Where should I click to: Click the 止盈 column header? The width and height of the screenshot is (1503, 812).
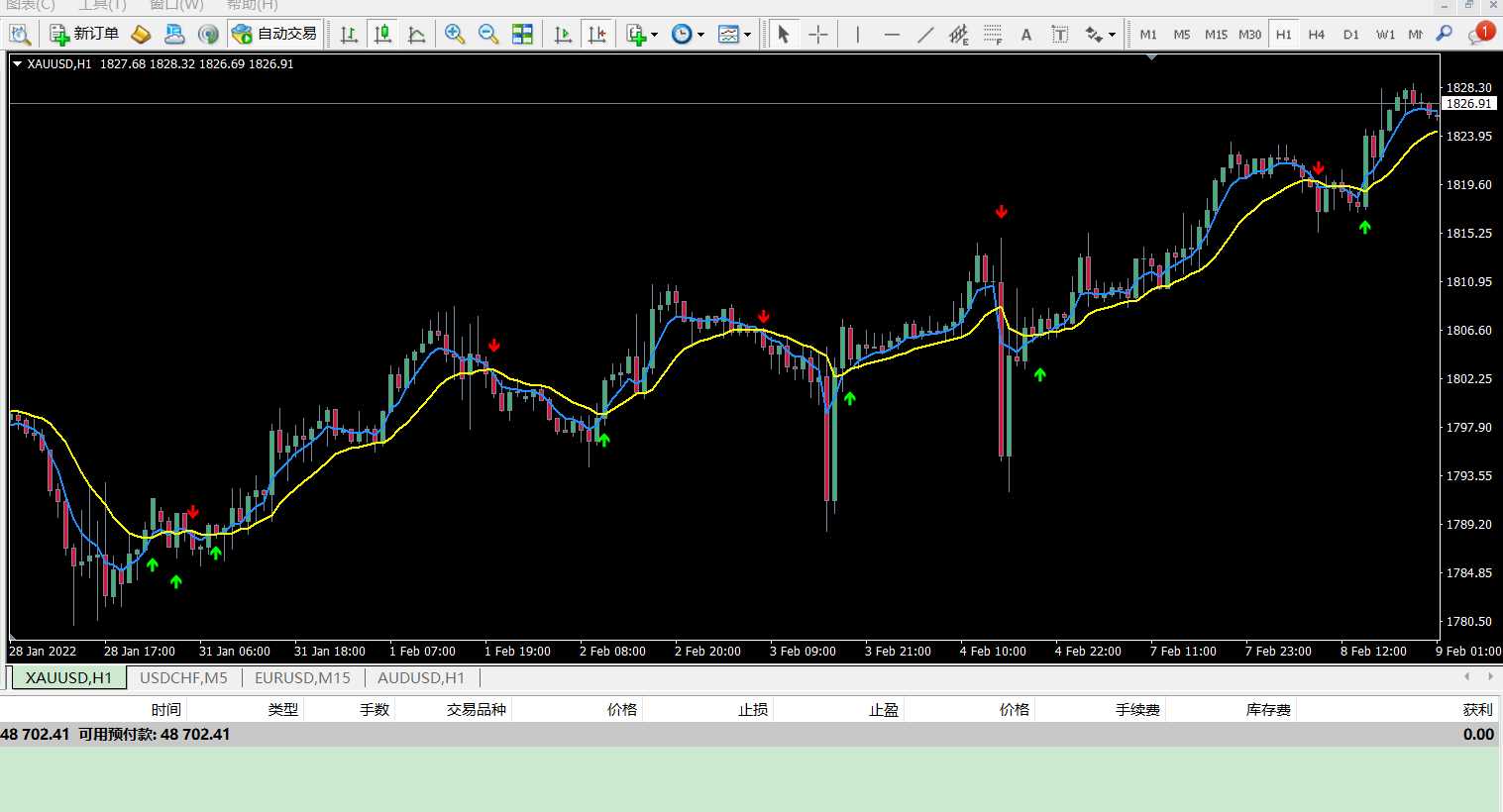point(884,709)
